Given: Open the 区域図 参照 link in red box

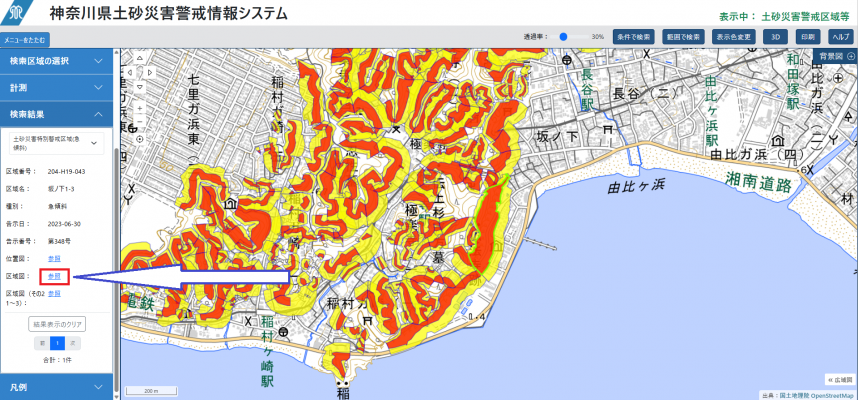Looking at the screenshot, I should (x=54, y=276).
